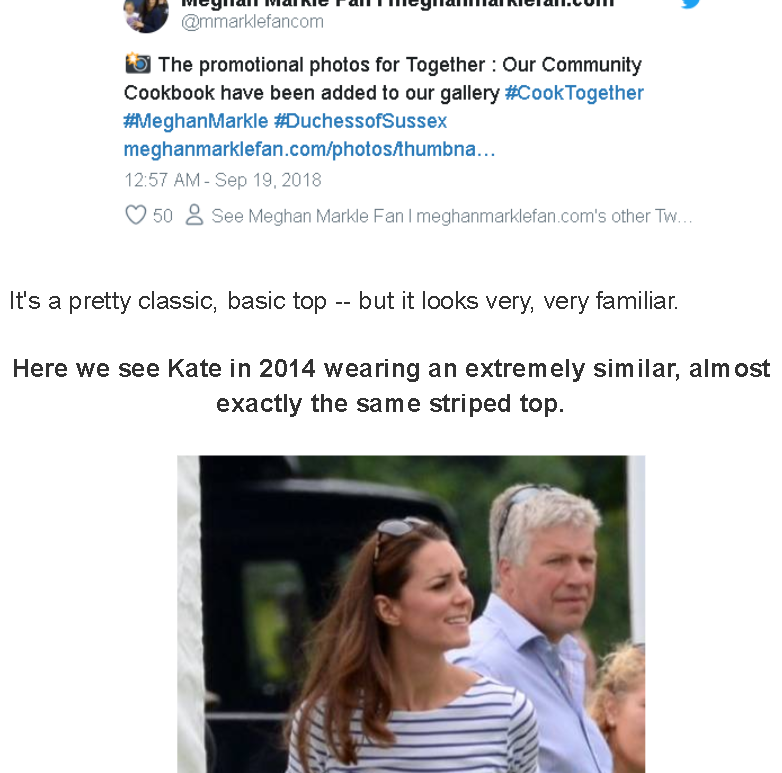Open the #MeghanMarkle hashtag
782x773 pixels.
[x=196, y=121]
